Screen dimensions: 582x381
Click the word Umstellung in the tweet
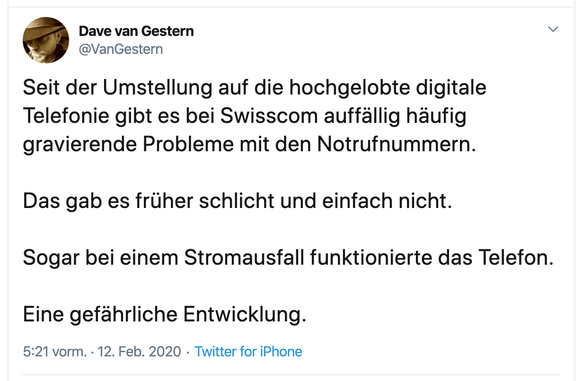(157, 88)
